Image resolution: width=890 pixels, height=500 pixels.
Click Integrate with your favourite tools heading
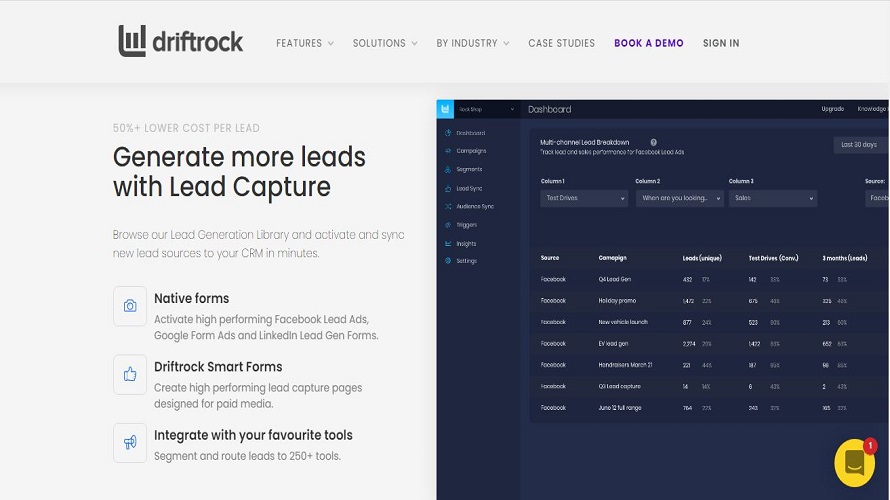pos(253,435)
